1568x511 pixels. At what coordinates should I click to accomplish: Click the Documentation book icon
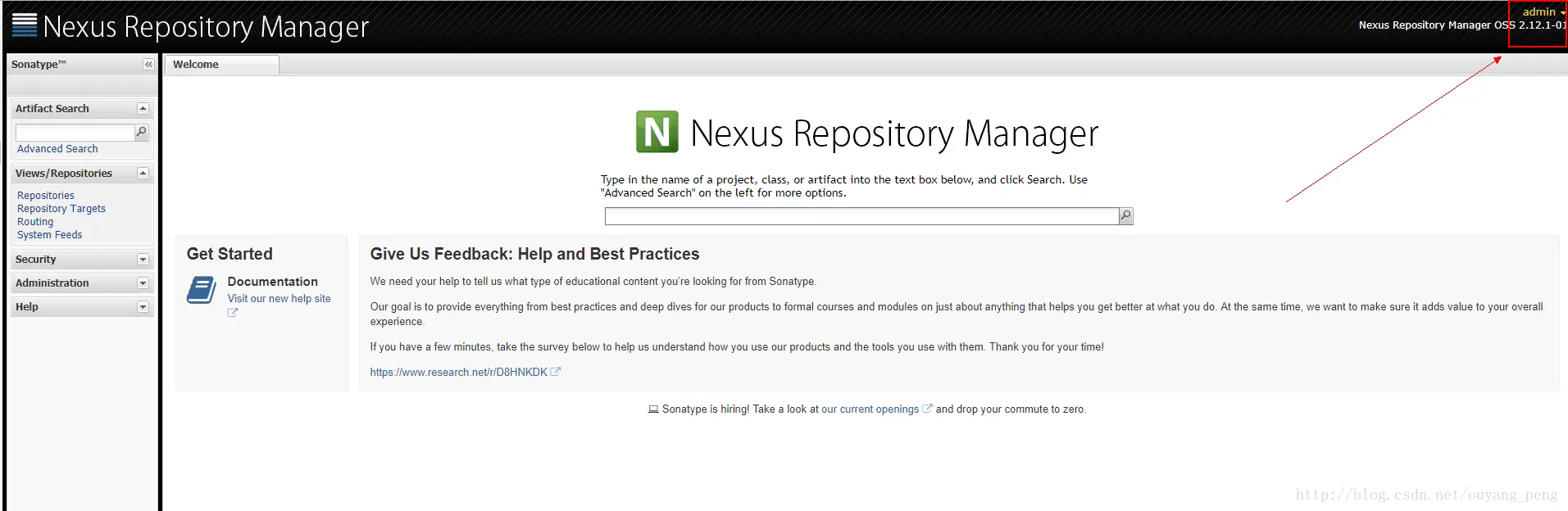(202, 290)
